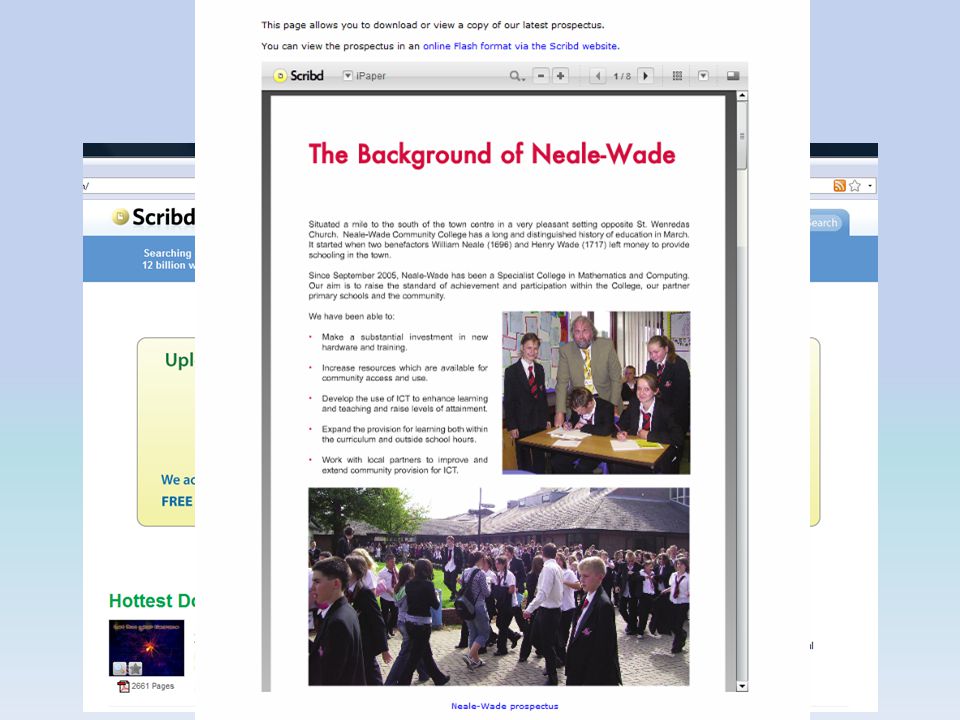The image size is (960, 720).
Task: Open the dropdown arrow beside the star icon
Action: pos(870,186)
